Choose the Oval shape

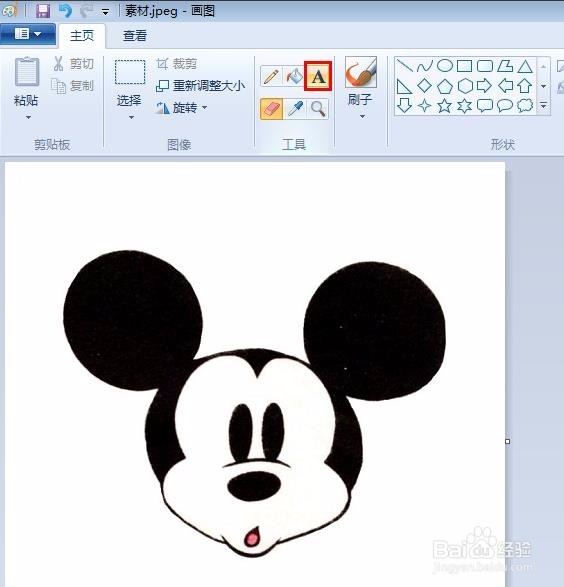coord(445,66)
